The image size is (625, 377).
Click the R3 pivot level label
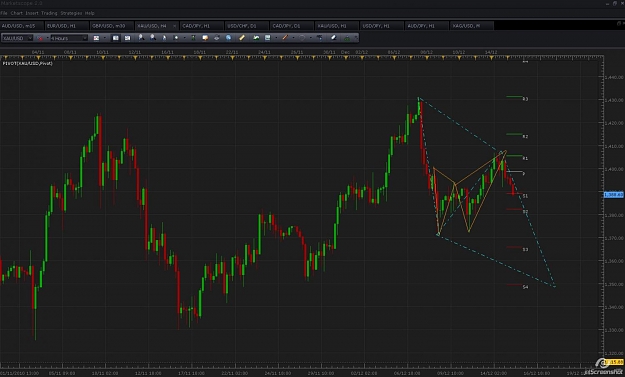pos(525,99)
